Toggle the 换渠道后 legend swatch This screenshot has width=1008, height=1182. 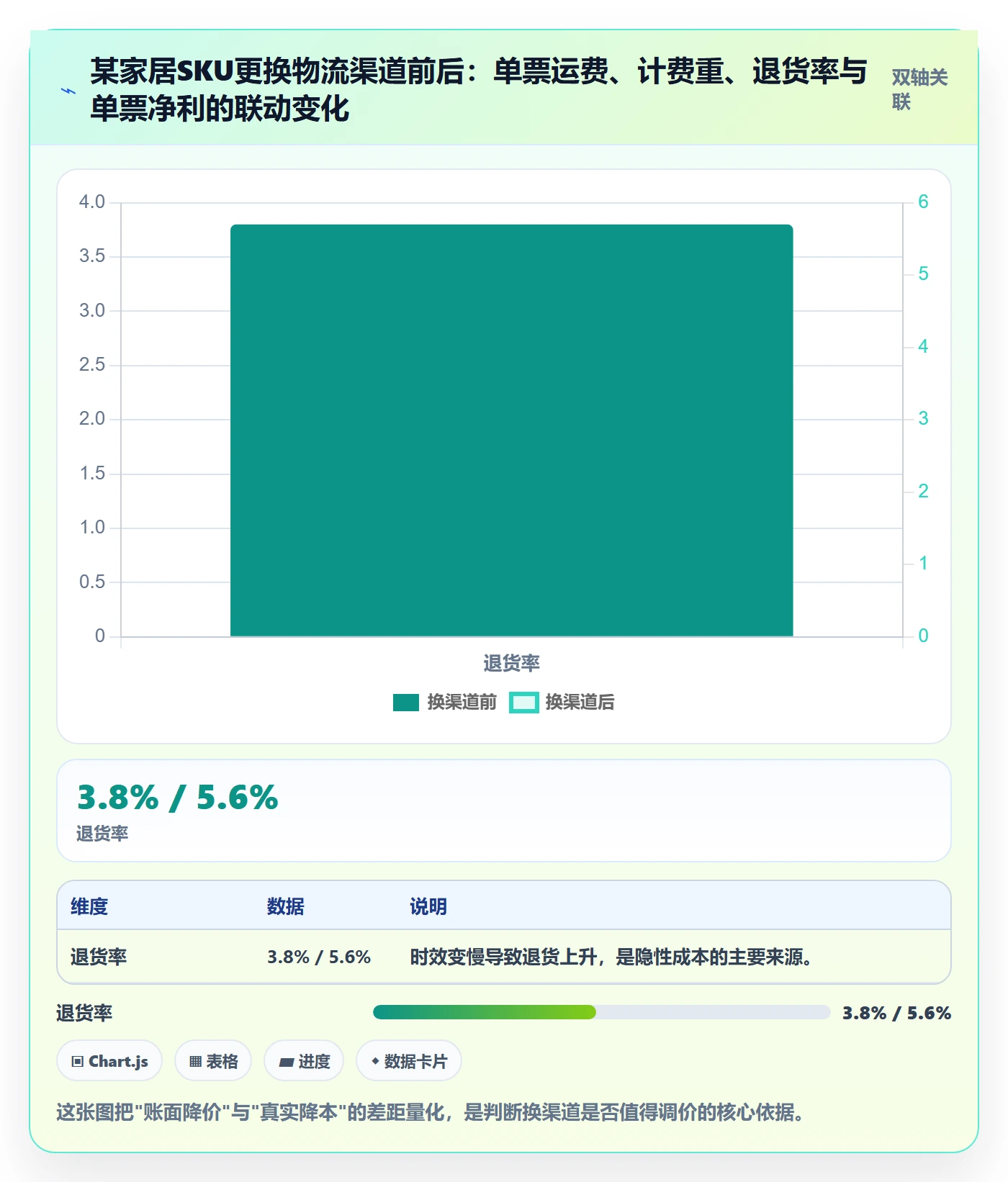pyautogui.click(x=524, y=702)
